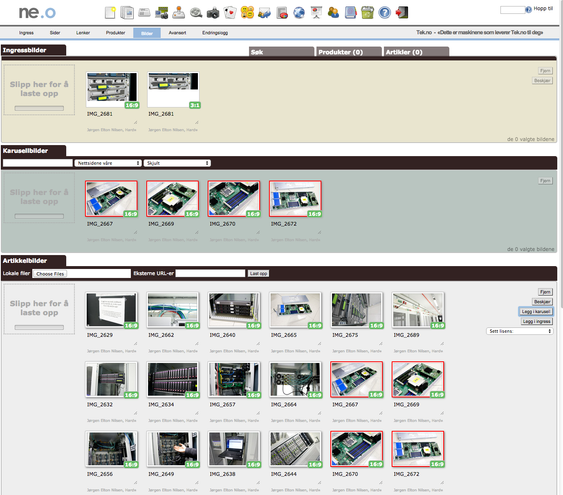Focus the Karusellbilder text input field
This screenshot has height=495, width=563.
(37, 163)
